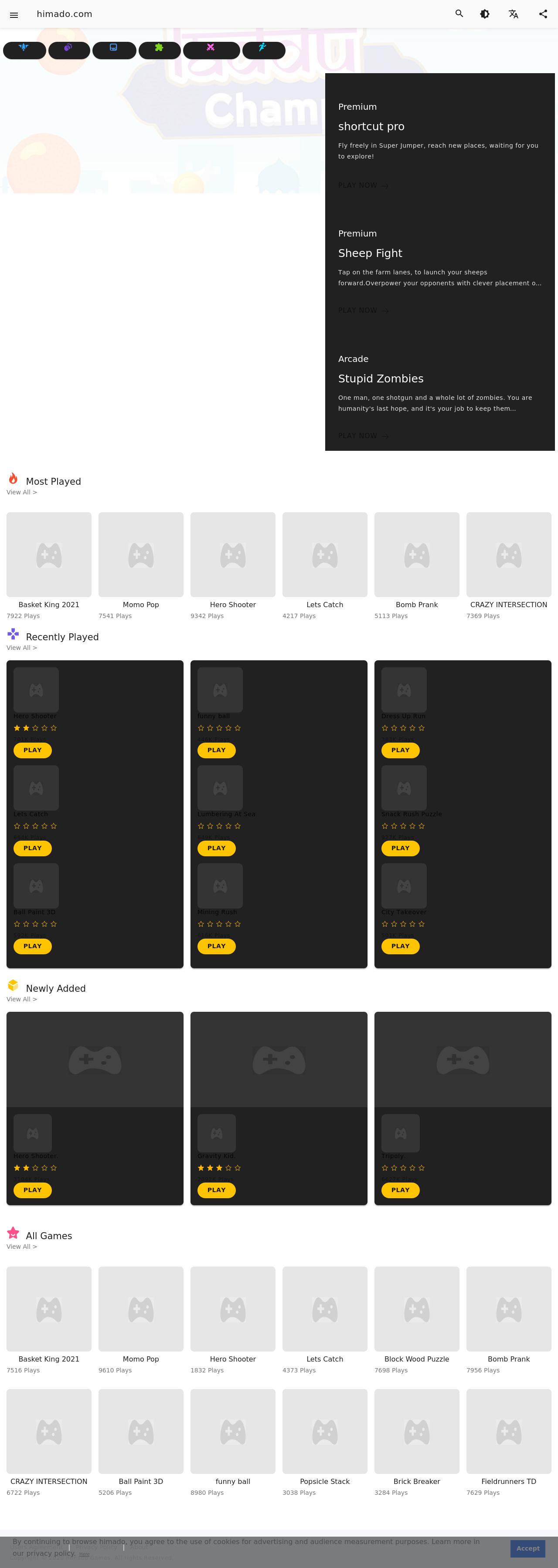Select the green puzzle category chip

tap(160, 50)
